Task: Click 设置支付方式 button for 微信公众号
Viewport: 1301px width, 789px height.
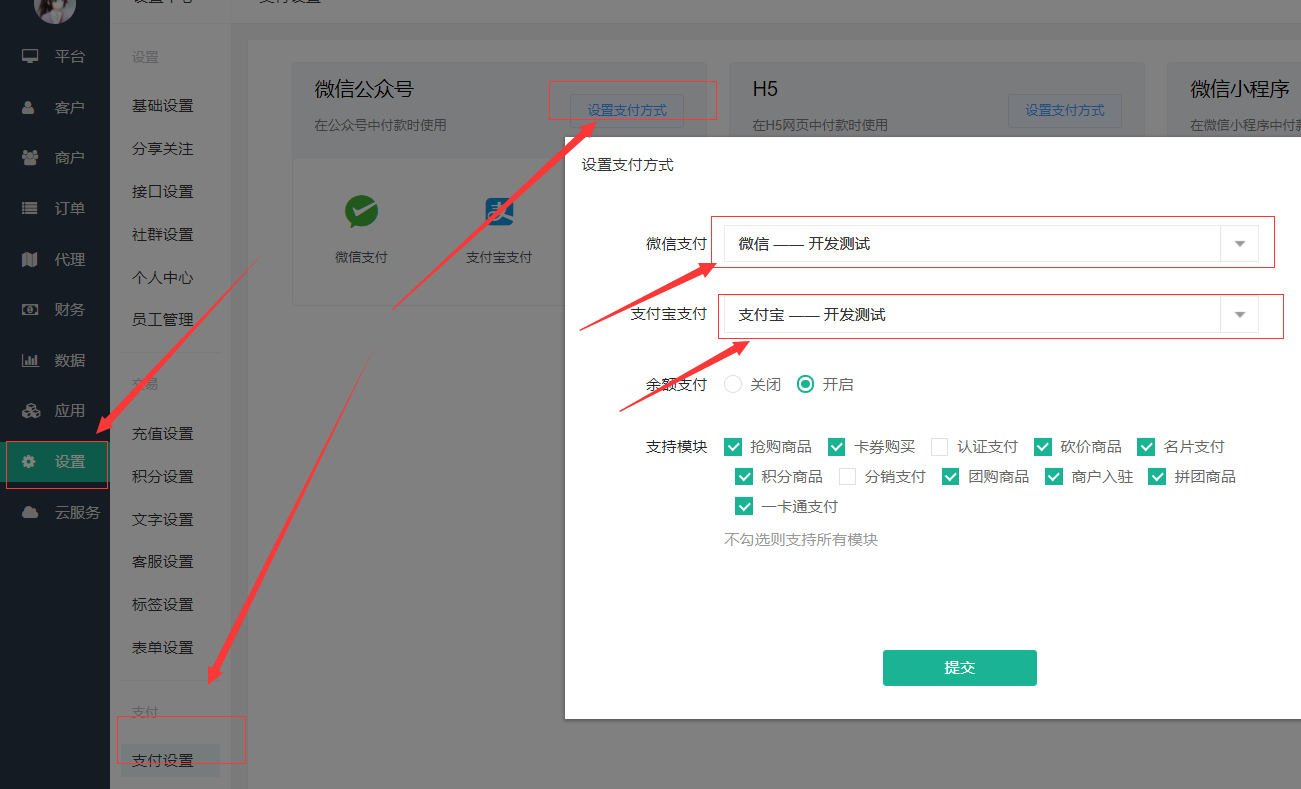Action: click(x=627, y=110)
